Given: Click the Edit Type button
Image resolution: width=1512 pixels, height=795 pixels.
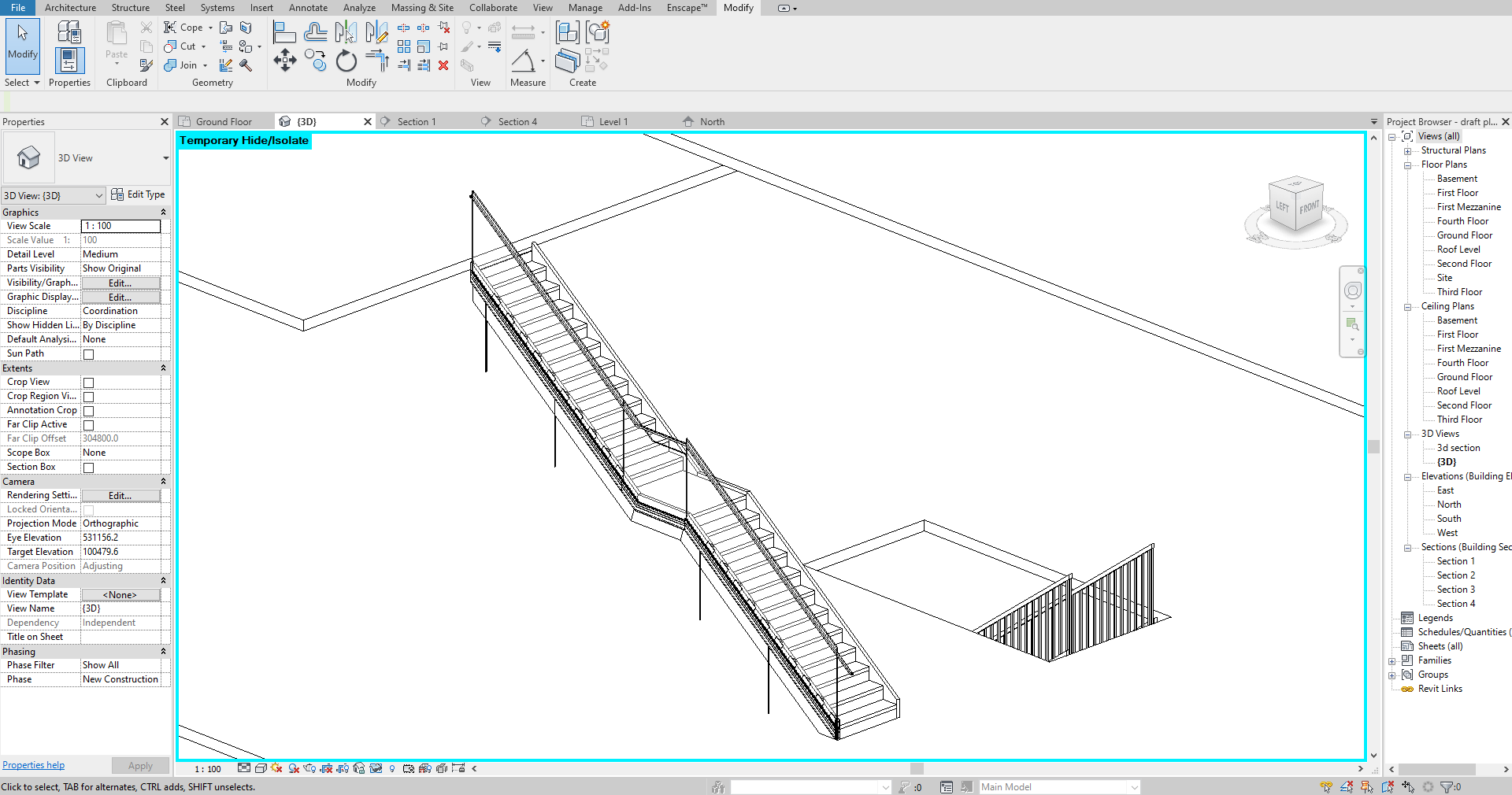Looking at the screenshot, I should [x=139, y=194].
